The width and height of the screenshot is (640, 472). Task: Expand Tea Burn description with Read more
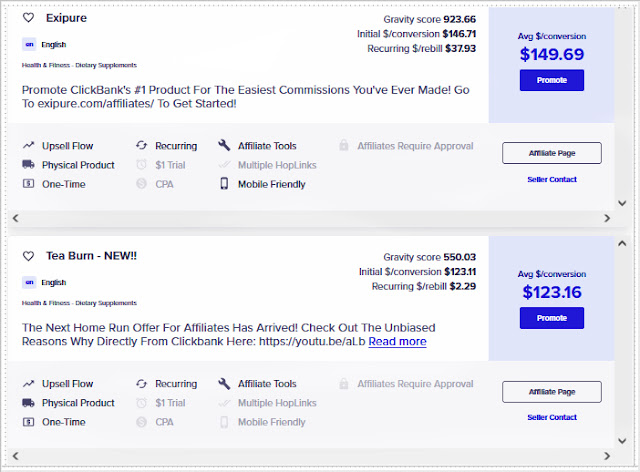(x=397, y=342)
